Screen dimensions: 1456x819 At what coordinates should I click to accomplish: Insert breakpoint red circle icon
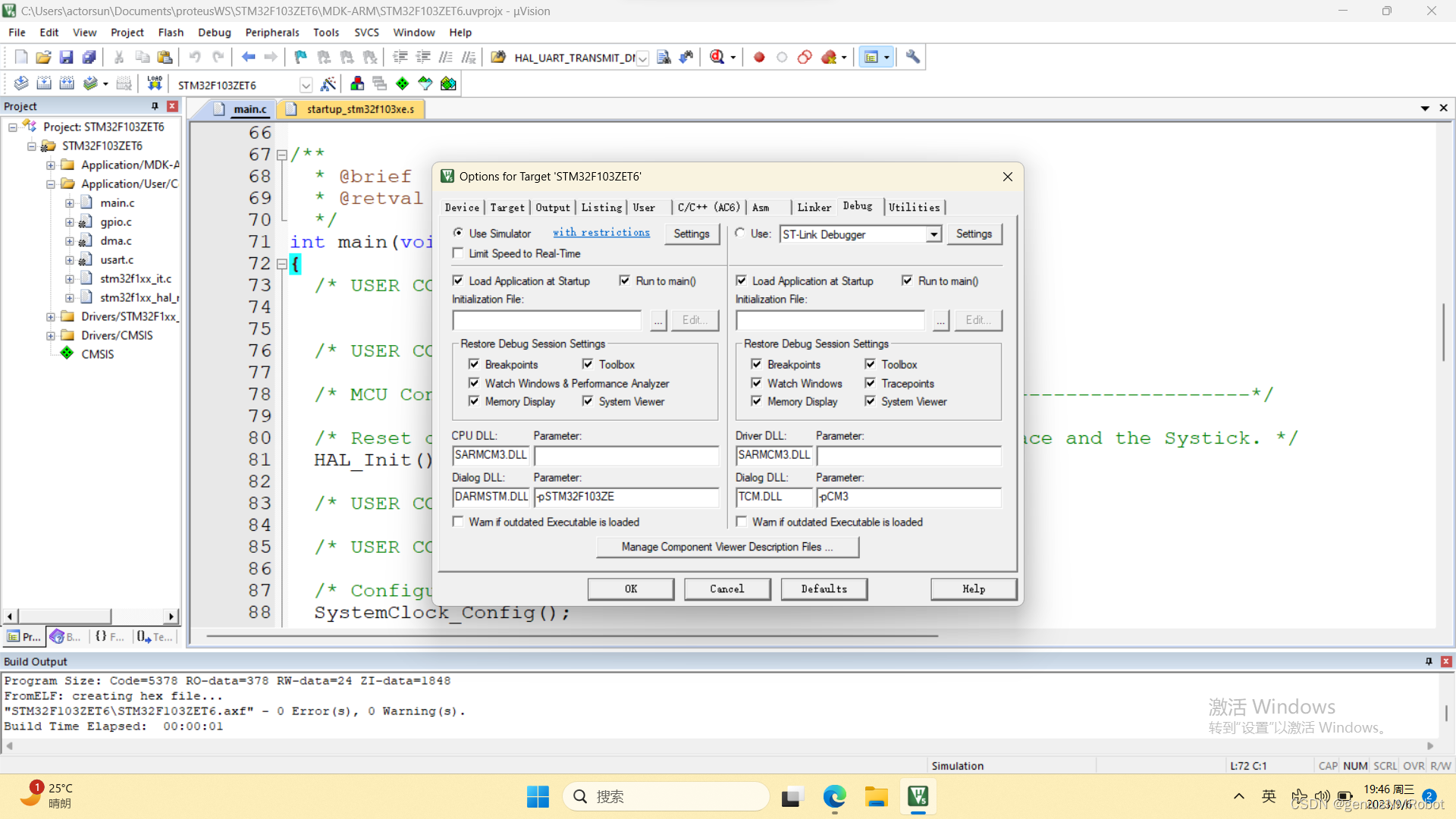[x=759, y=57]
